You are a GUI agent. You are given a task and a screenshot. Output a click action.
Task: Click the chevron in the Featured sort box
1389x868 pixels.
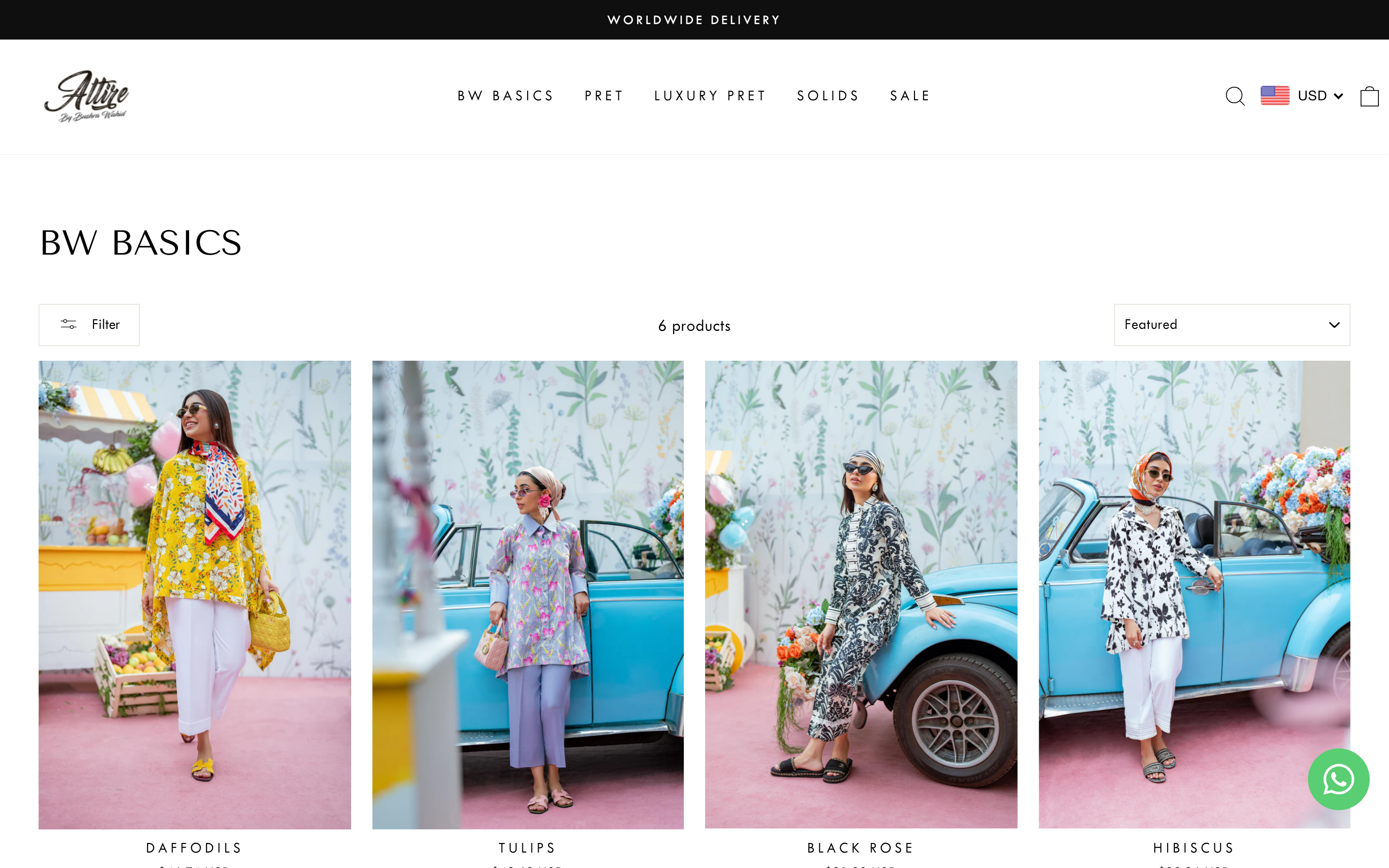coord(1334,325)
